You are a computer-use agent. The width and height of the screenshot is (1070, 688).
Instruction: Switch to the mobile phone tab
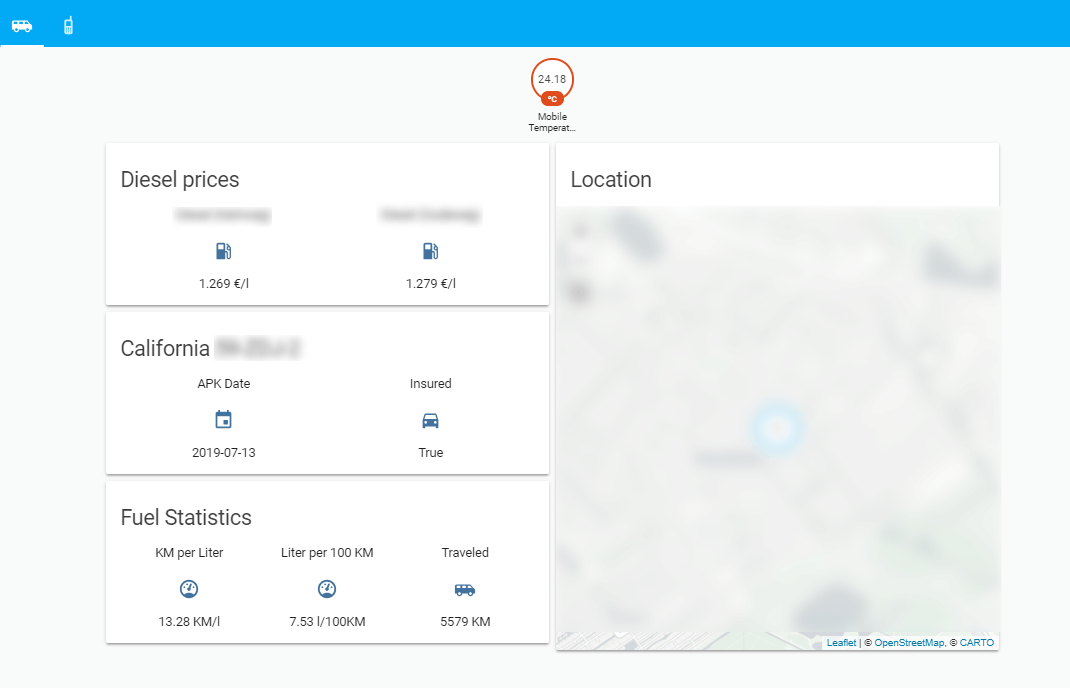pos(68,25)
